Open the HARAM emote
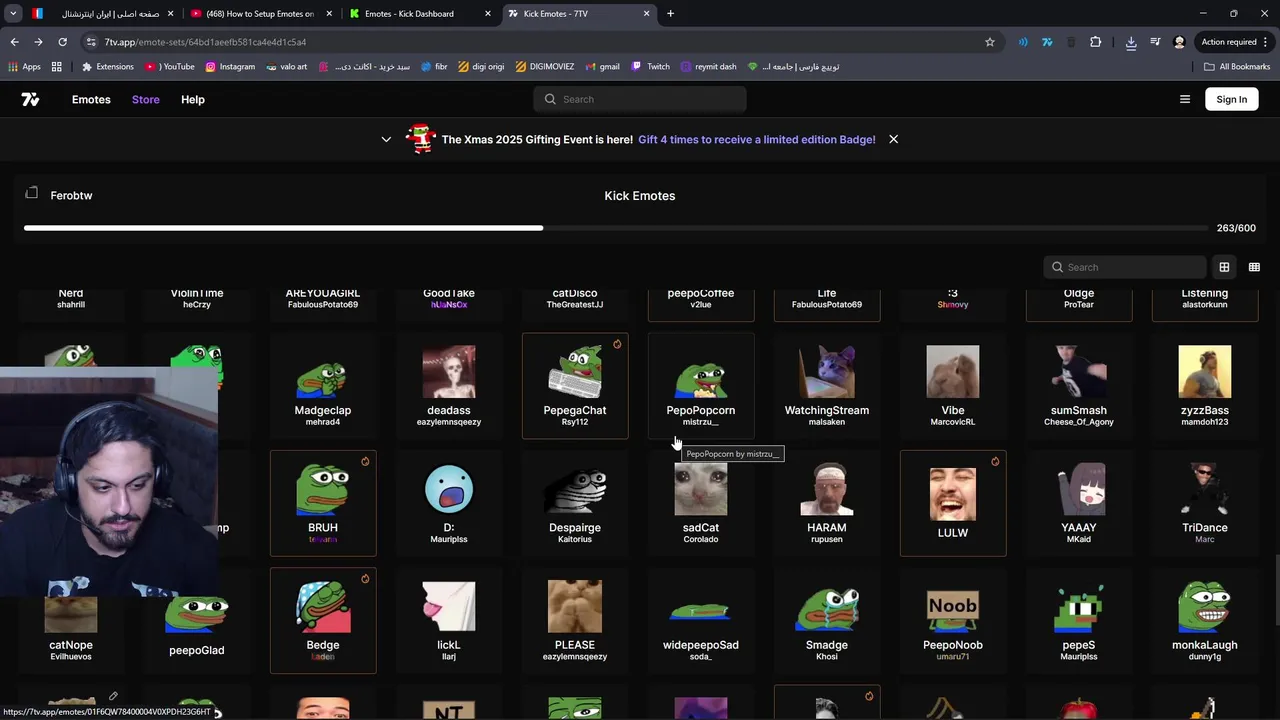 click(x=827, y=503)
